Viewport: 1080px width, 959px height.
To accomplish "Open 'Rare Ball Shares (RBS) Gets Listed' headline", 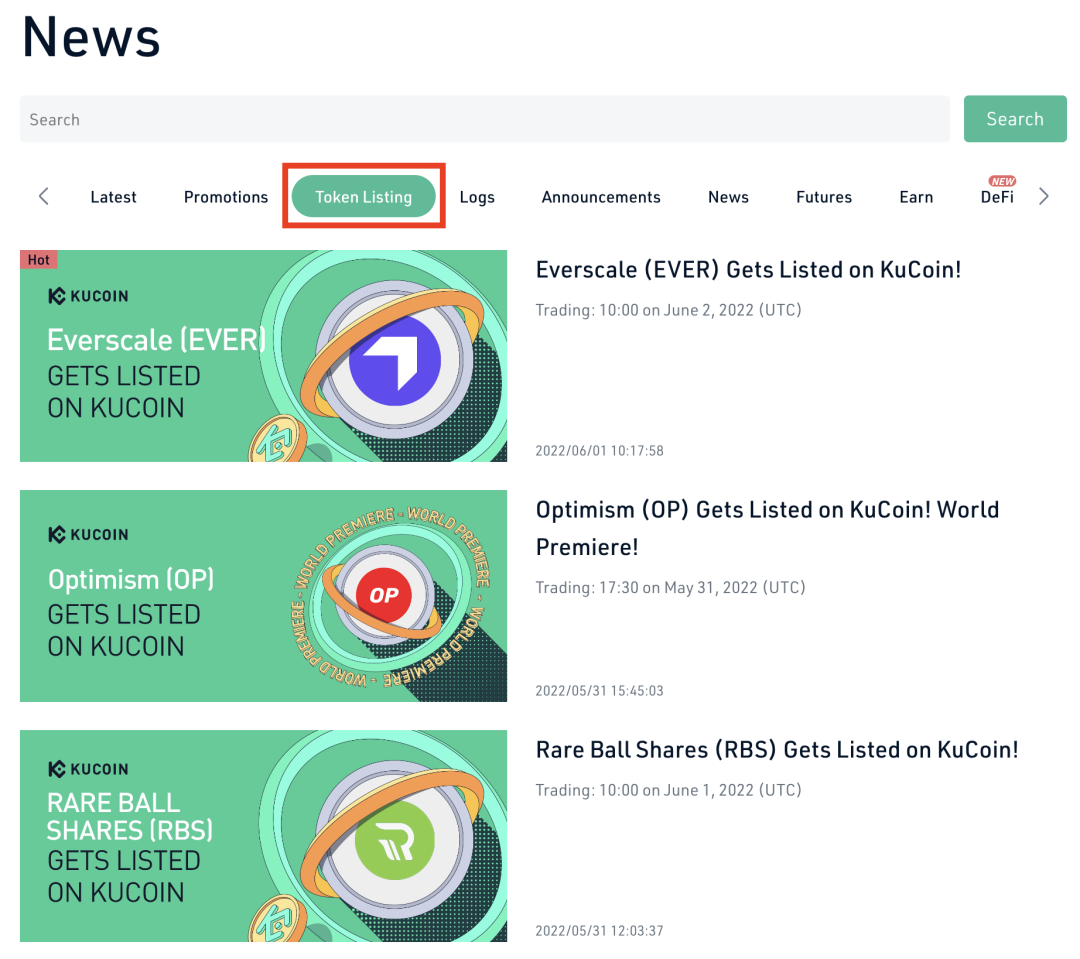I will click(777, 750).
